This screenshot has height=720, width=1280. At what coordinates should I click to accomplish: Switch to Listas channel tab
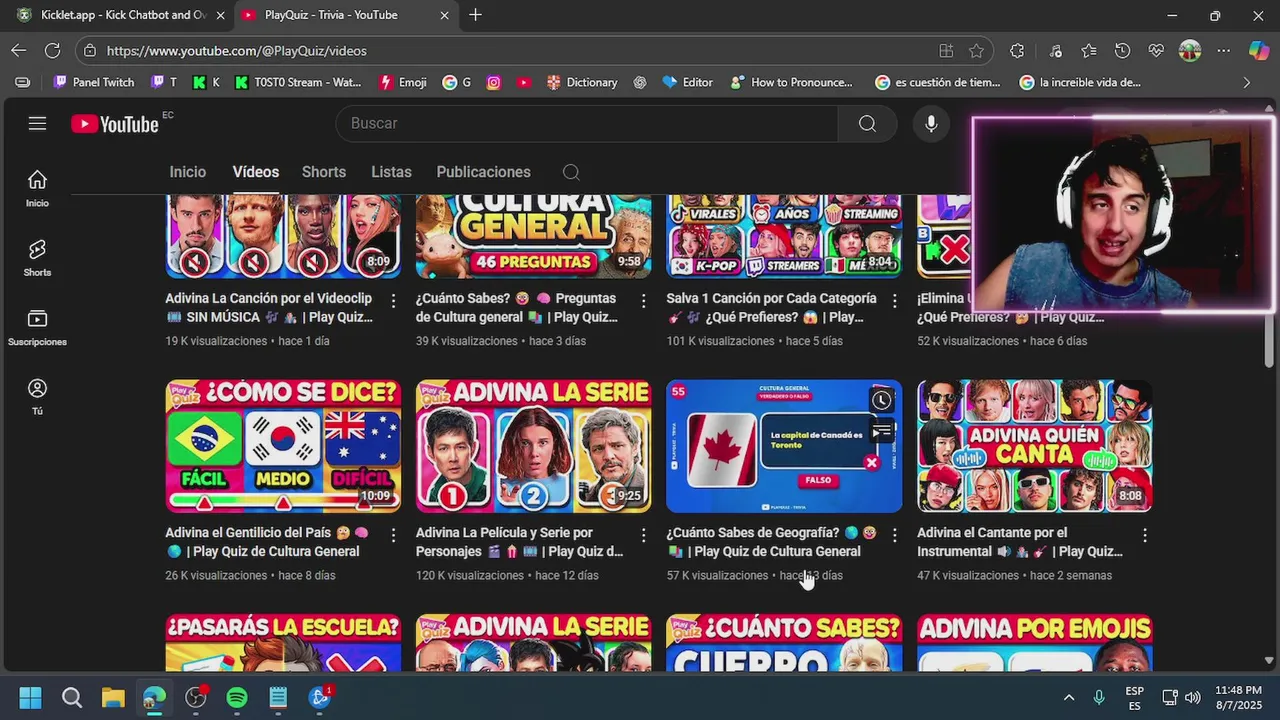391,172
